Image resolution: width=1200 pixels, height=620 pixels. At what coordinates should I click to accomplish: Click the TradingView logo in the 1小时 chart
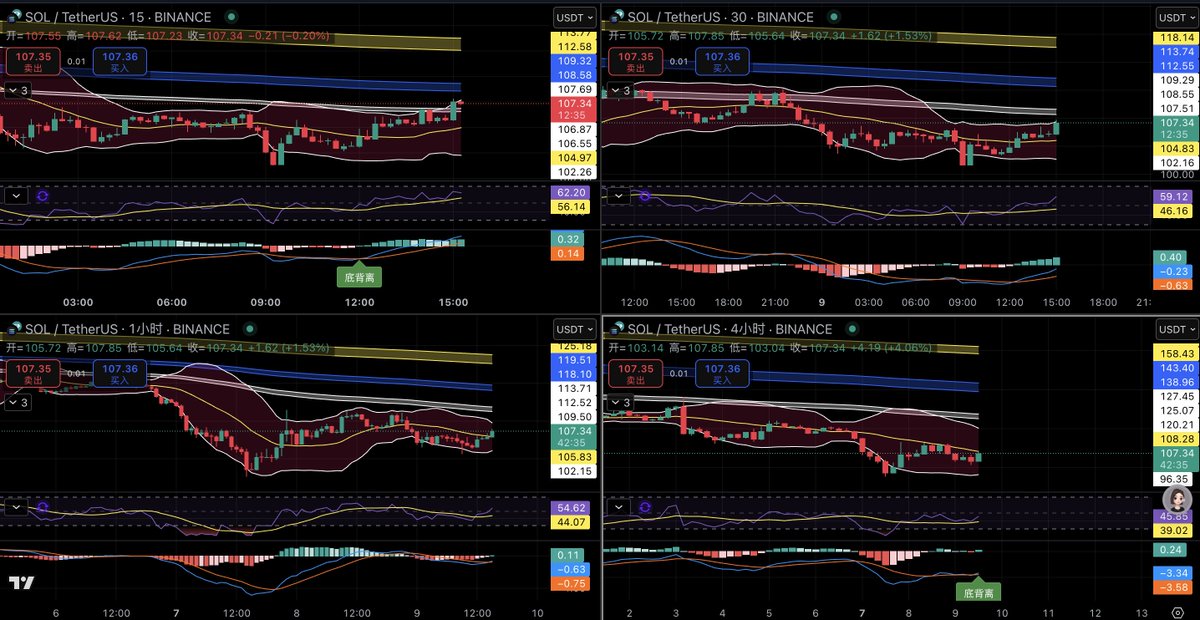(x=22, y=584)
